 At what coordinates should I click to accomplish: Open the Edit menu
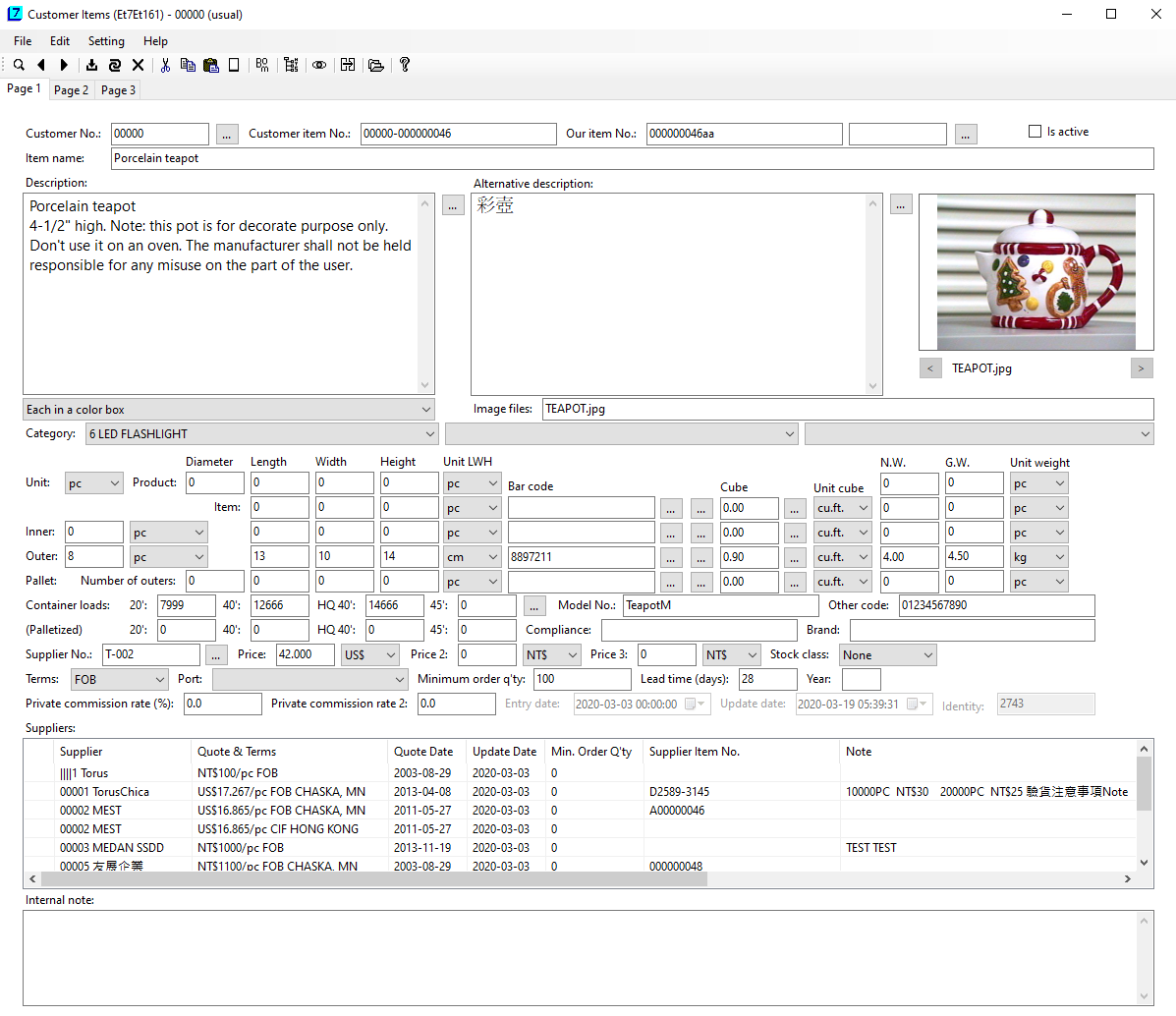[60, 41]
